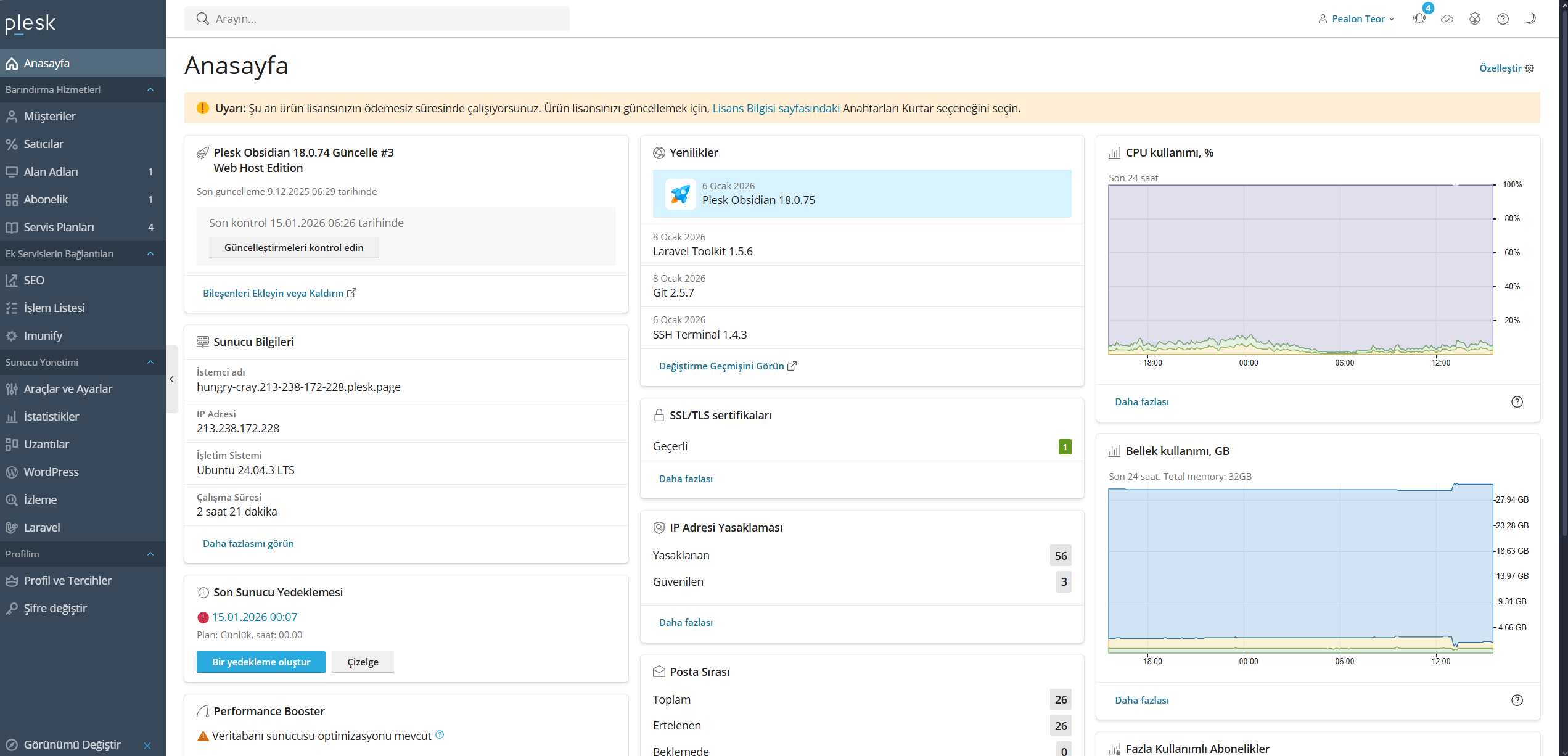Open Değiştirme Geçmişini Görün link
The image size is (1568, 756).
[728, 366]
